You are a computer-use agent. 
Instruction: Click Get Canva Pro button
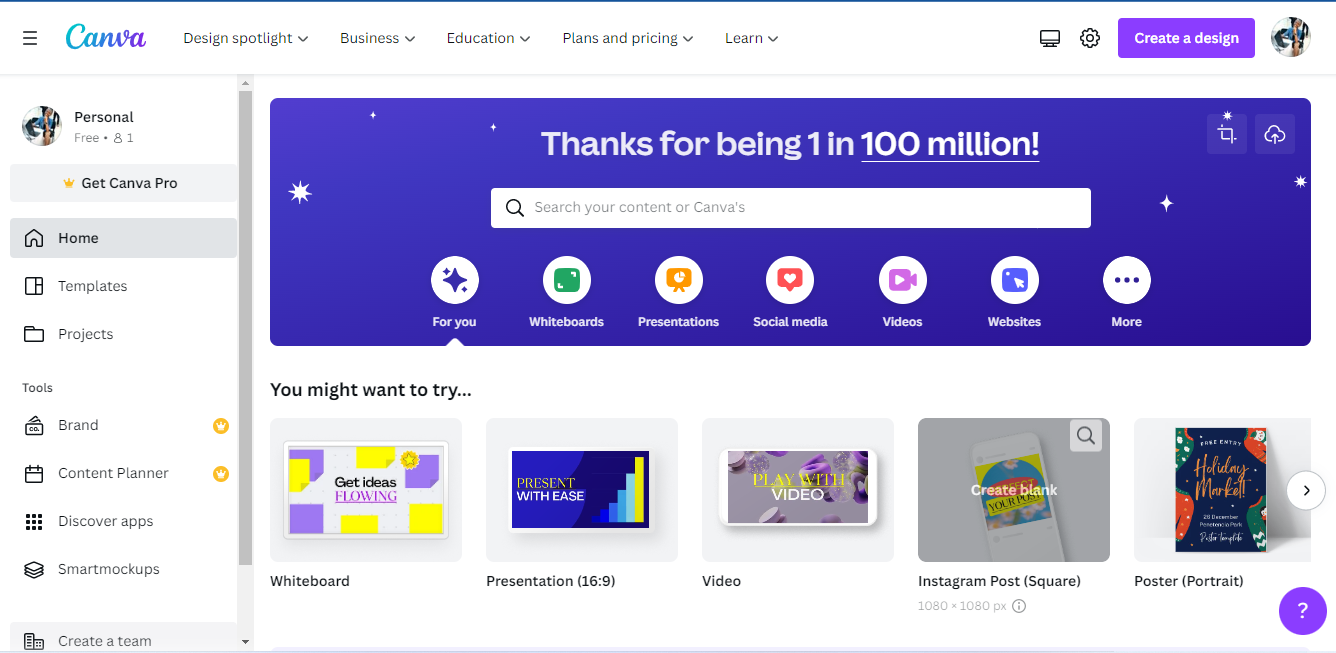point(123,183)
